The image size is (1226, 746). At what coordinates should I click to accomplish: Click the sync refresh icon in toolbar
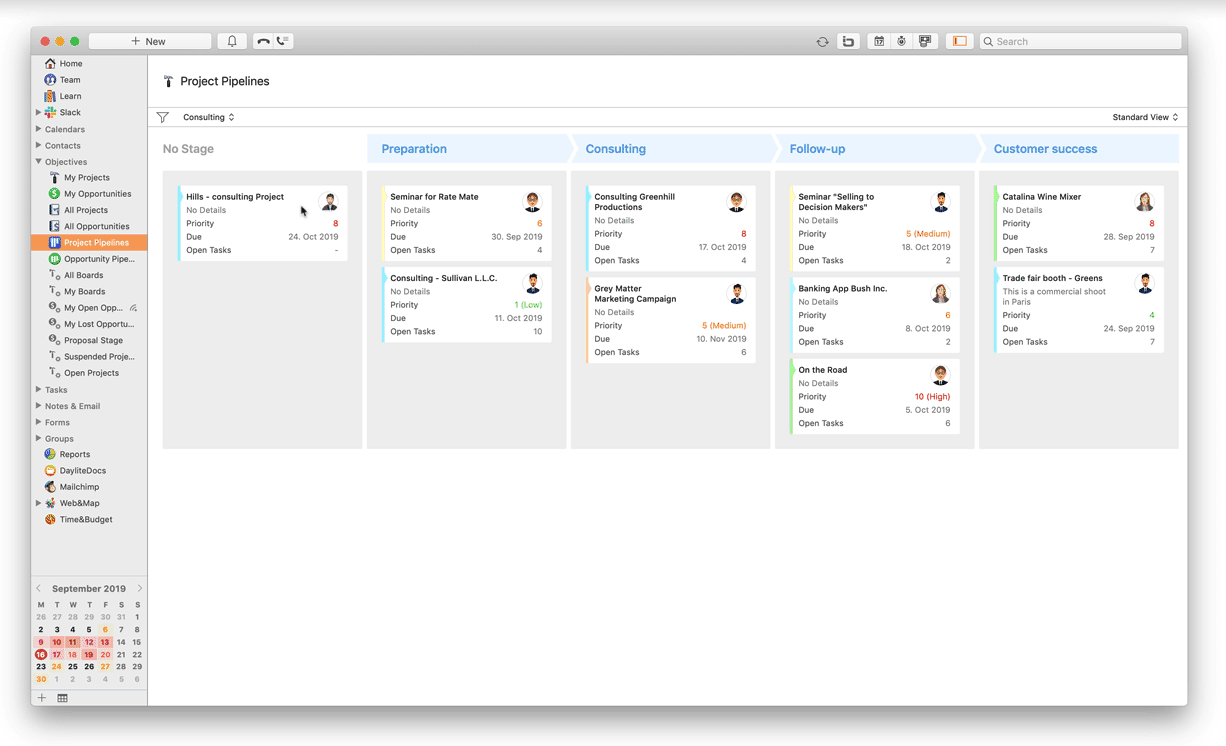click(822, 42)
